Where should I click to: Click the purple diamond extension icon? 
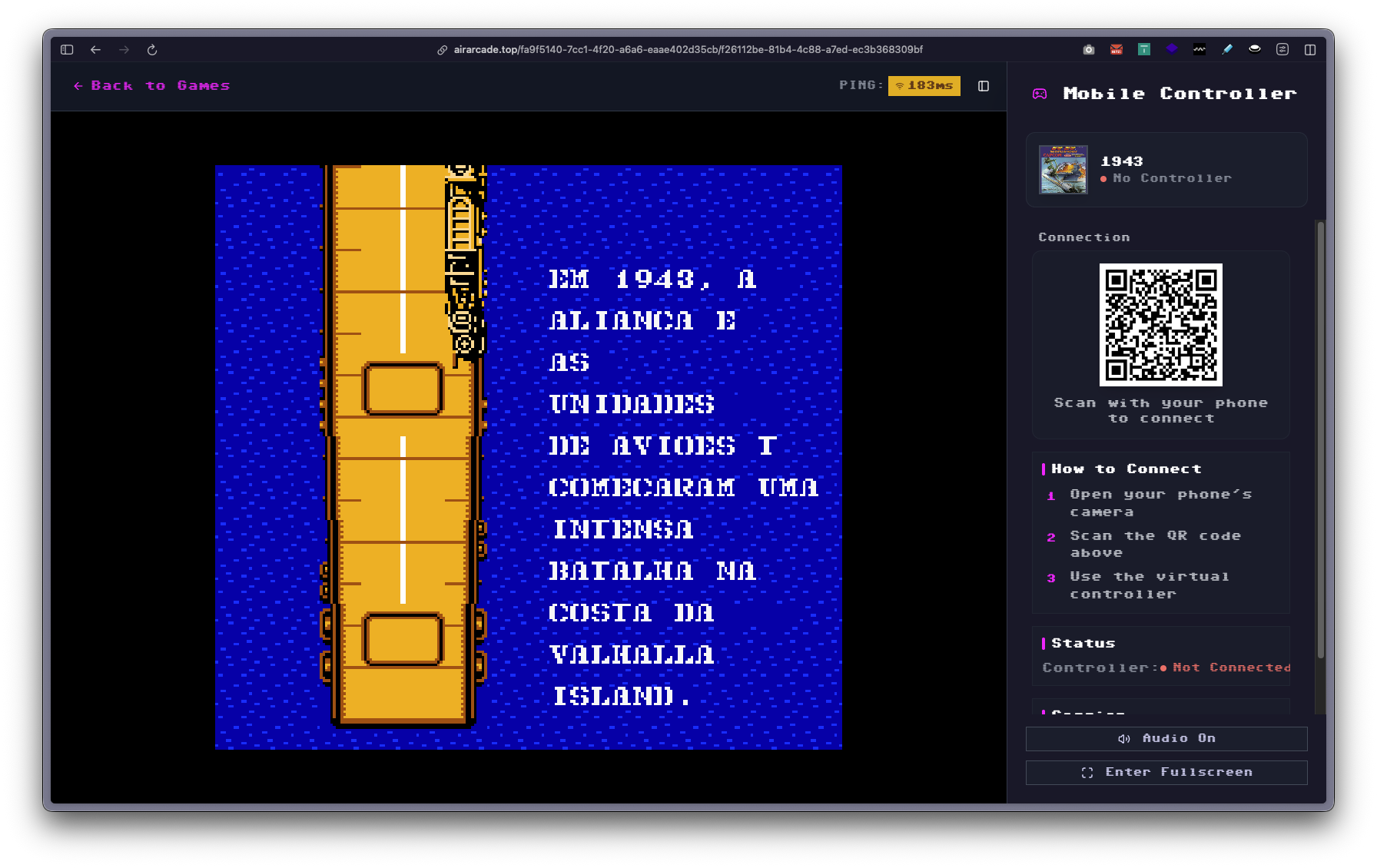tap(1172, 49)
